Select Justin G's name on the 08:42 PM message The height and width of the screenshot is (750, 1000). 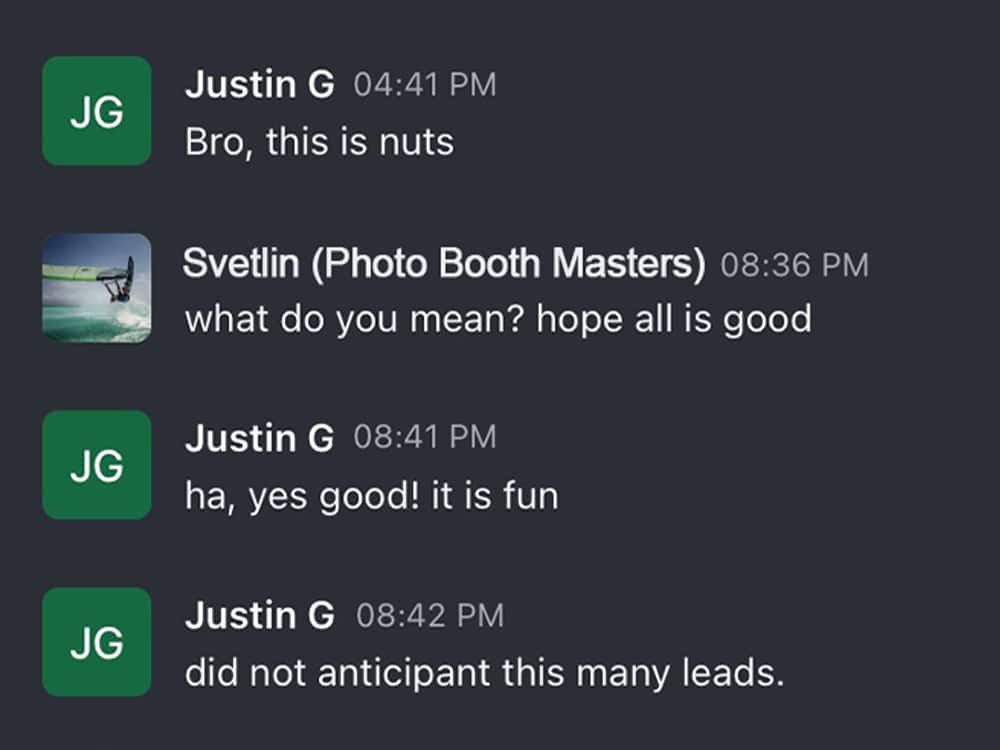tap(260, 615)
